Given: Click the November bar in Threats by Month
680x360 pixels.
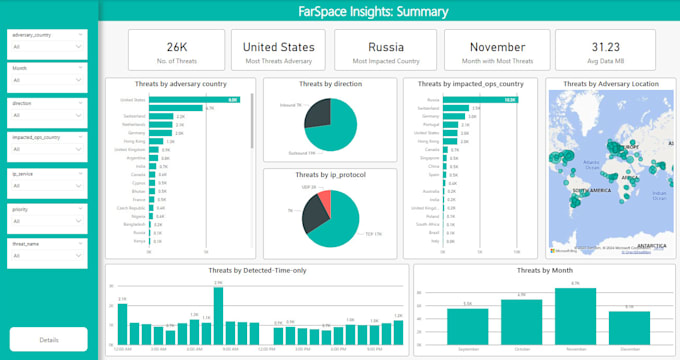Looking at the screenshot, I should (x=575, y=317).
